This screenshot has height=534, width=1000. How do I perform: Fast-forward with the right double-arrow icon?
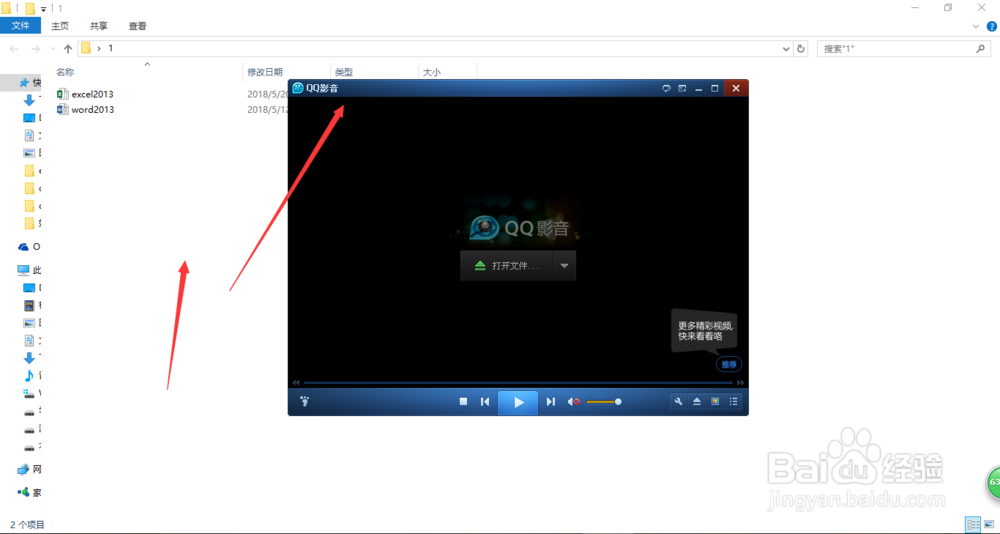740,383
